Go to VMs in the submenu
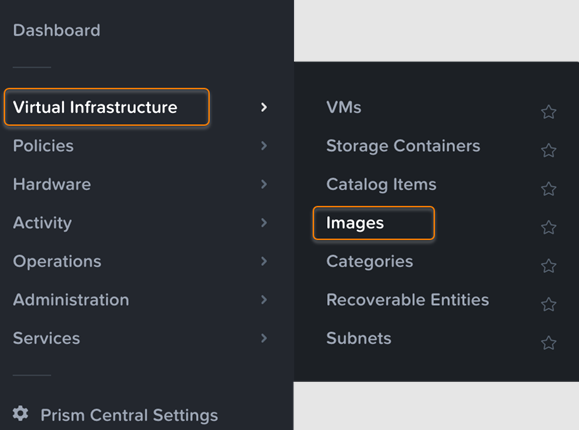The height and width of the screenshot is (430, 579). [344, 108]
